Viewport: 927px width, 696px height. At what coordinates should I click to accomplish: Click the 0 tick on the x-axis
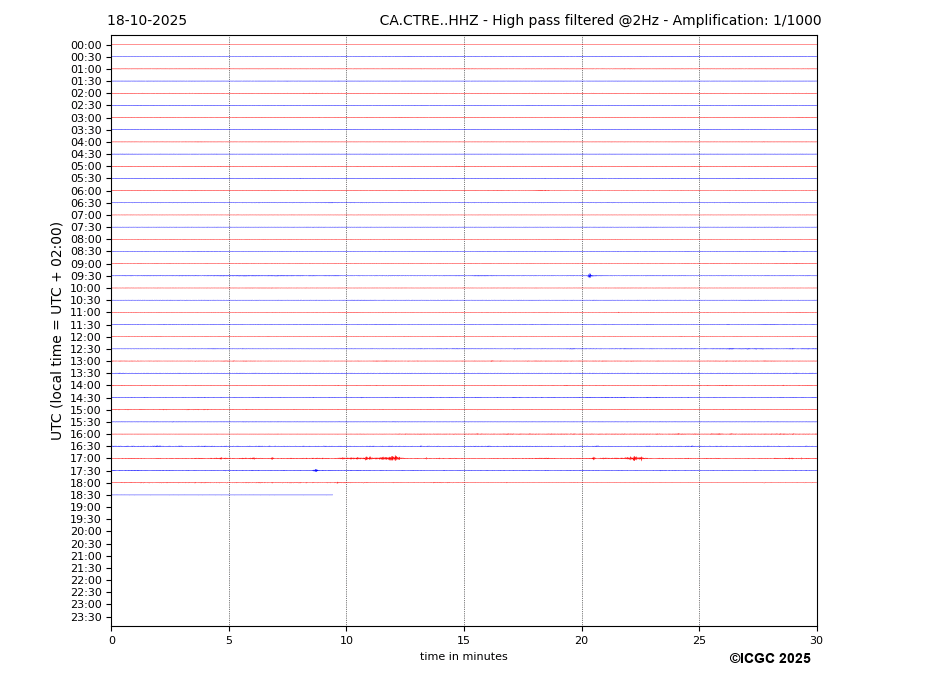112,640
